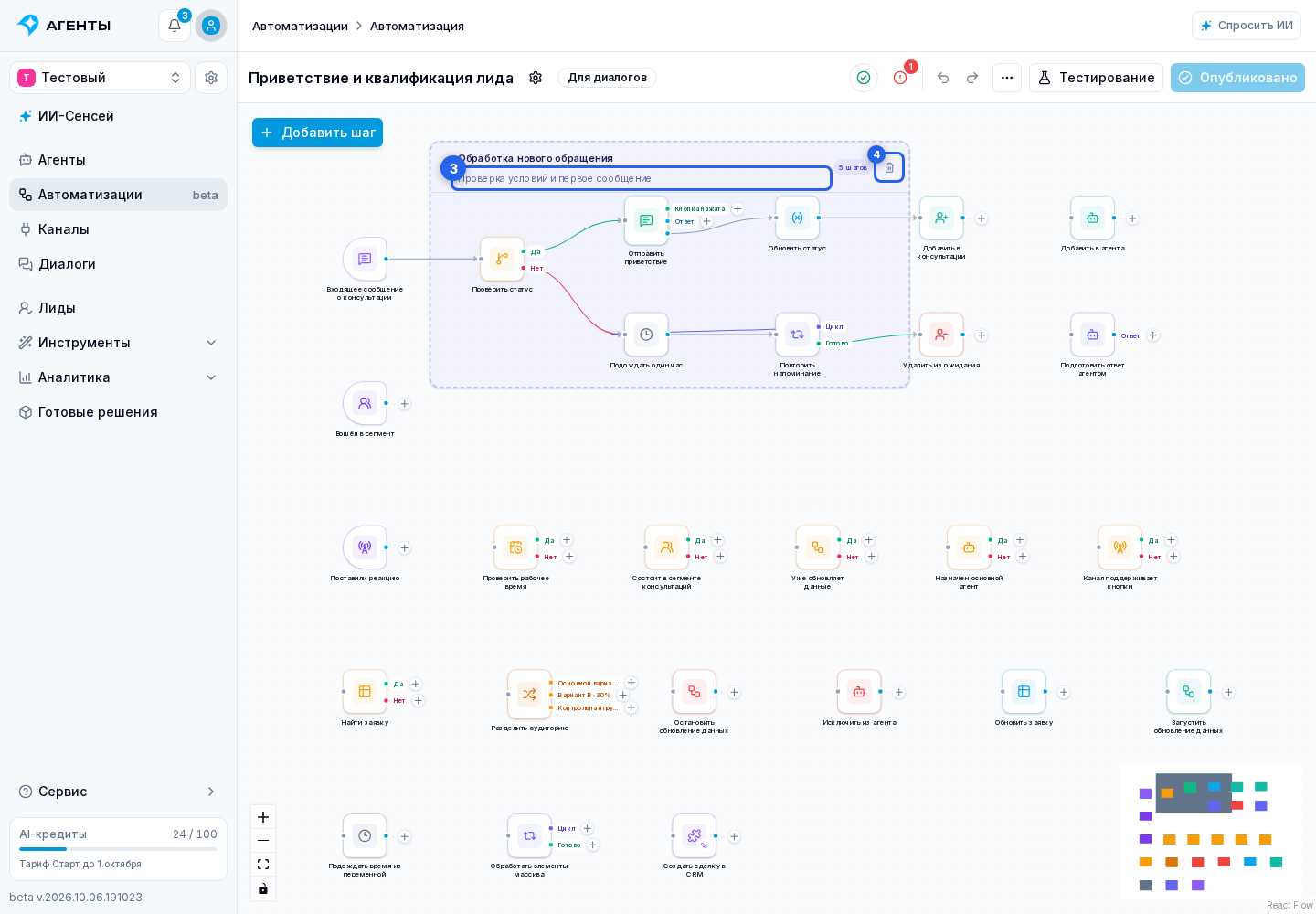Image resolution: width=1316 pixels, height=914 pixels.
Task: Select the Входящее сообщение о консультации node
Action: pyautogui.click(x=365, y=260)
